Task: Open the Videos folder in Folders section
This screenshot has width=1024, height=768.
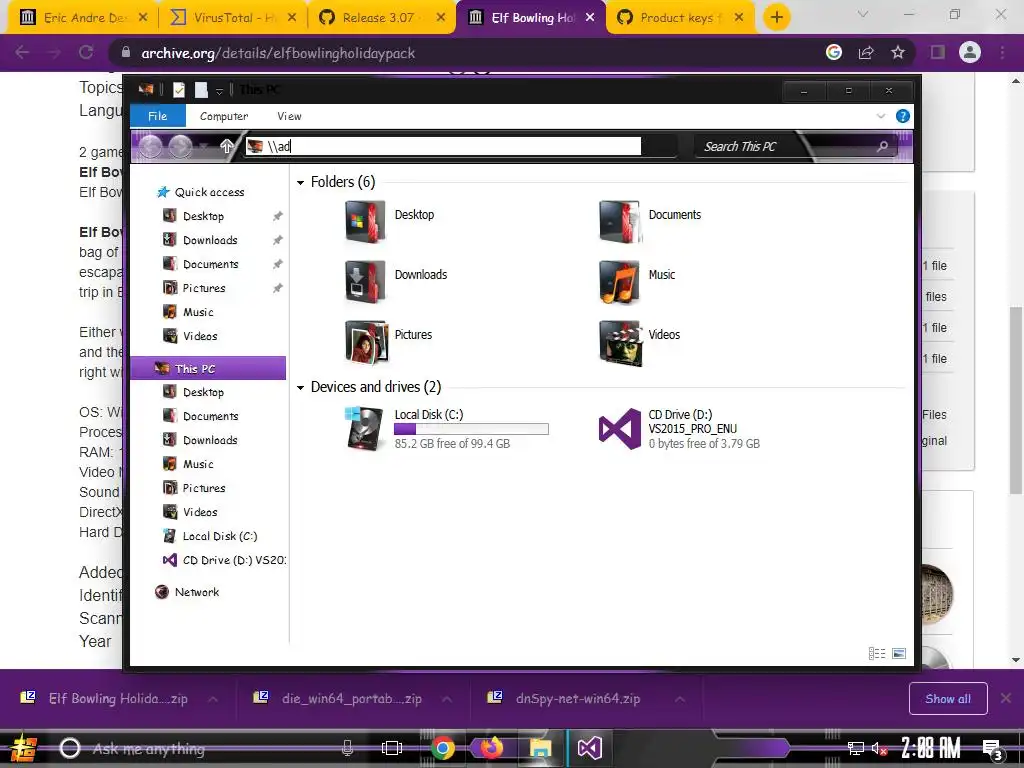Action: [640, 342]
